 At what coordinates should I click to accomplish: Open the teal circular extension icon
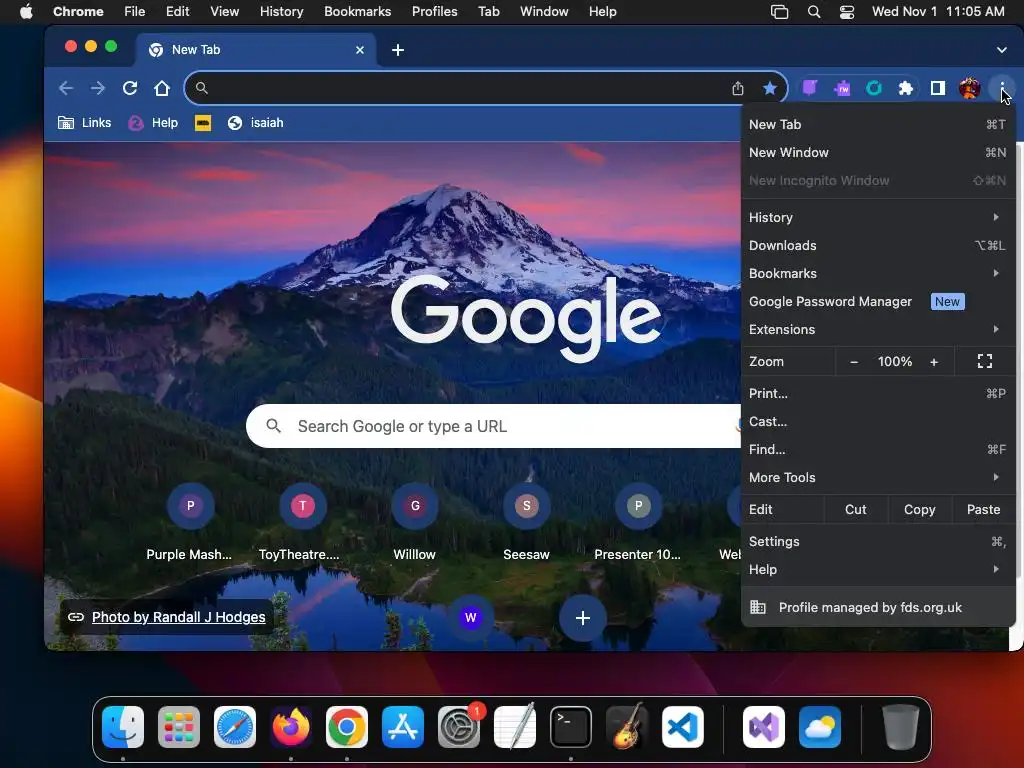point(874,88)
